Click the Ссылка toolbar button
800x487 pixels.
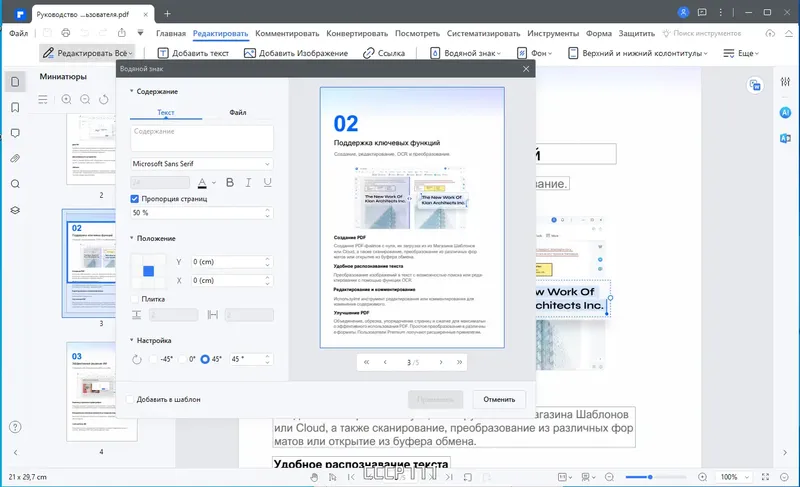[x=384, y=53]
